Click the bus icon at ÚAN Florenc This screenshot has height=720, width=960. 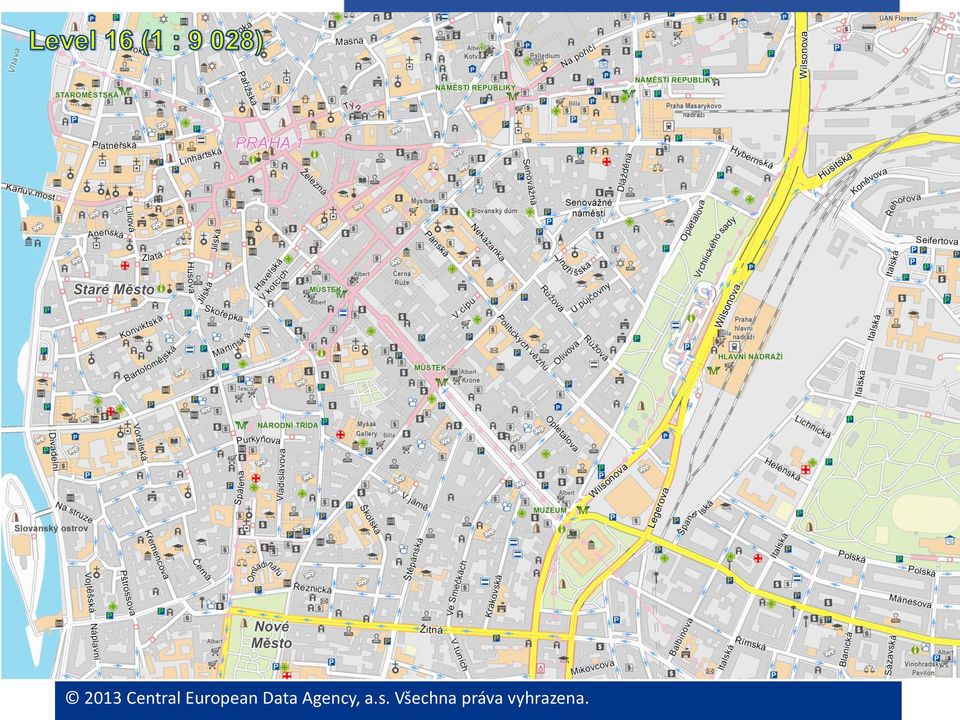tap(868, 27)
